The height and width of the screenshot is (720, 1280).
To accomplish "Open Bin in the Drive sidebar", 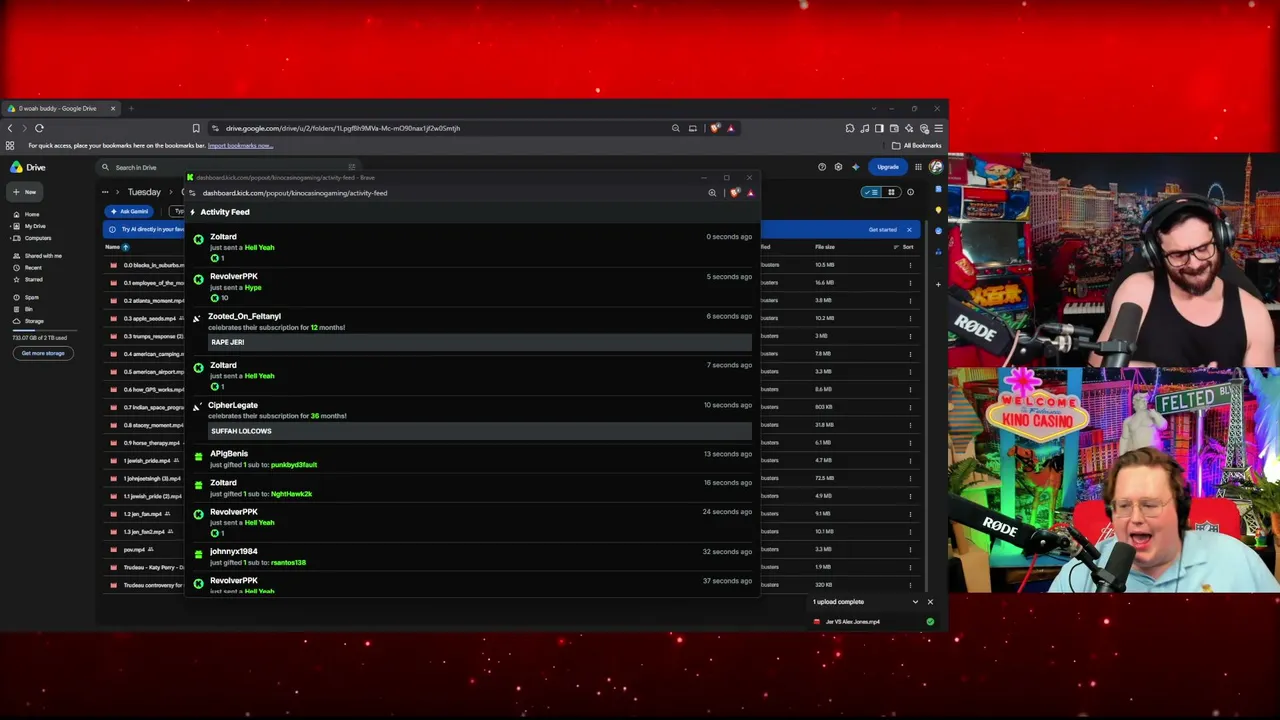I will point(24,309).
